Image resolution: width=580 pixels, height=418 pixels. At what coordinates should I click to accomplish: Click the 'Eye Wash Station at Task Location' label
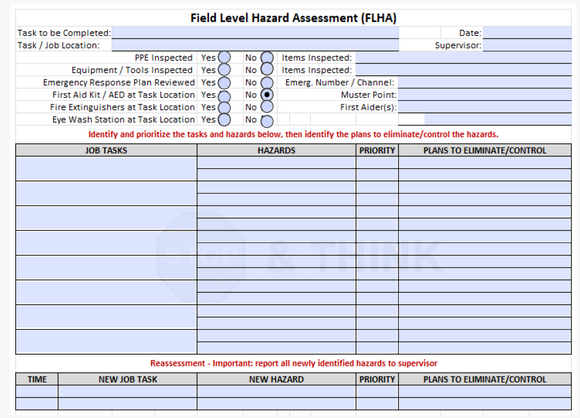[x=124, y=119]
